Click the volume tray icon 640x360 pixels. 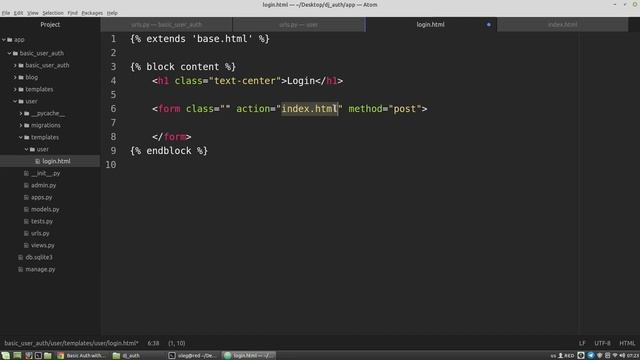point(622,356)
